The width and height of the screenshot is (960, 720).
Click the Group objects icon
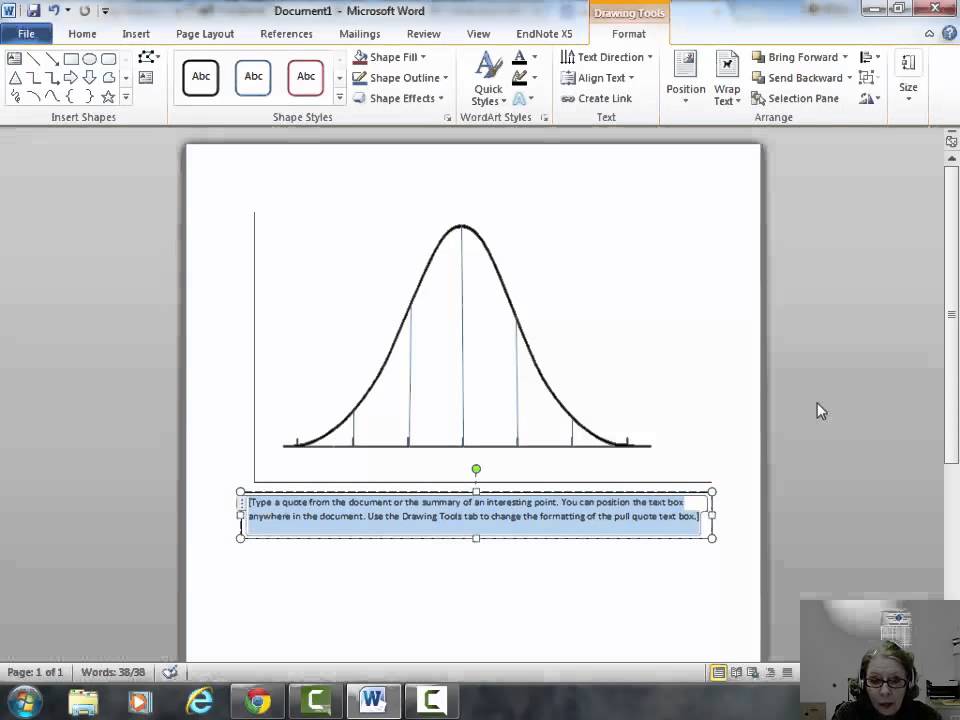pos(868,78)
